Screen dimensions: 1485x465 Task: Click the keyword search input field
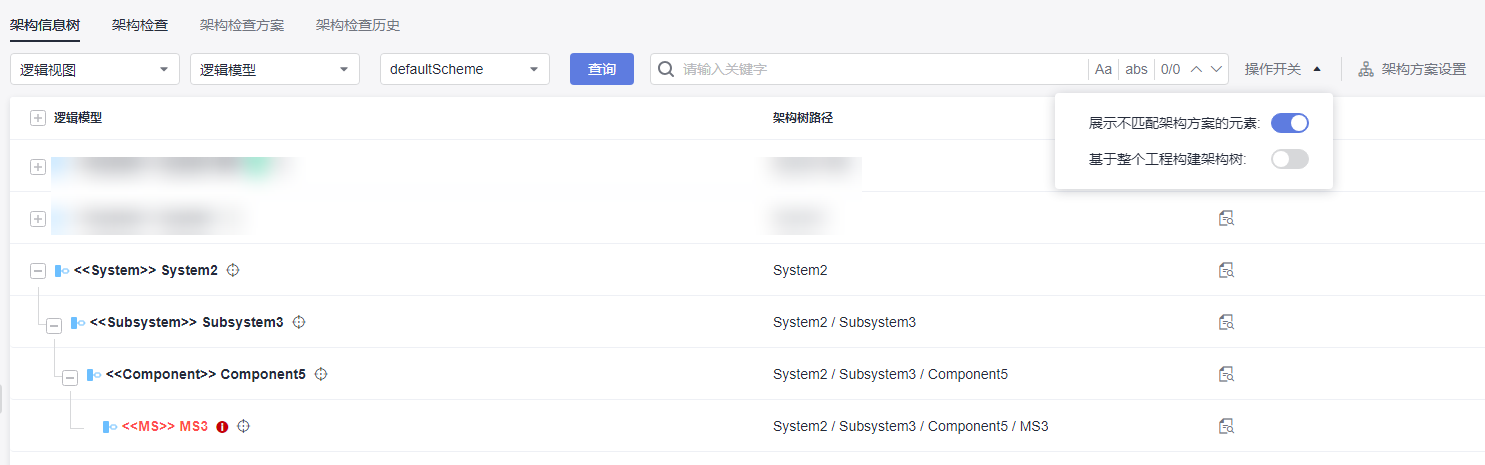tap(880, 70)
